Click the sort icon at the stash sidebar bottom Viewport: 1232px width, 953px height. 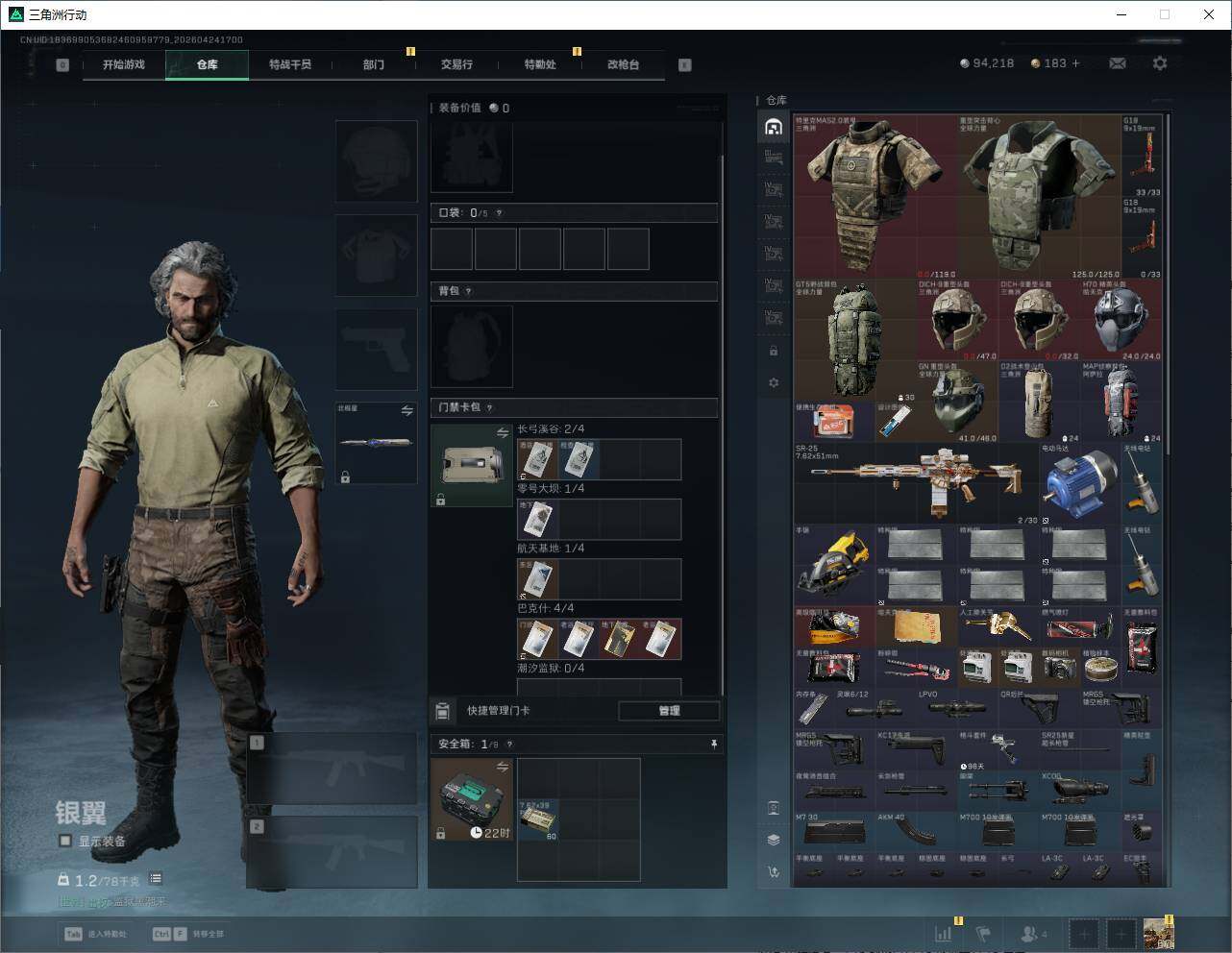tap(774, 871)
